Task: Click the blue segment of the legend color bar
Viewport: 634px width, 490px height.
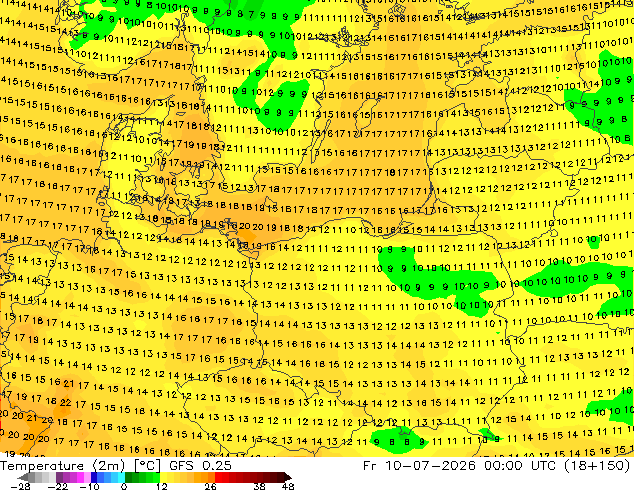Action: (107, 477)
